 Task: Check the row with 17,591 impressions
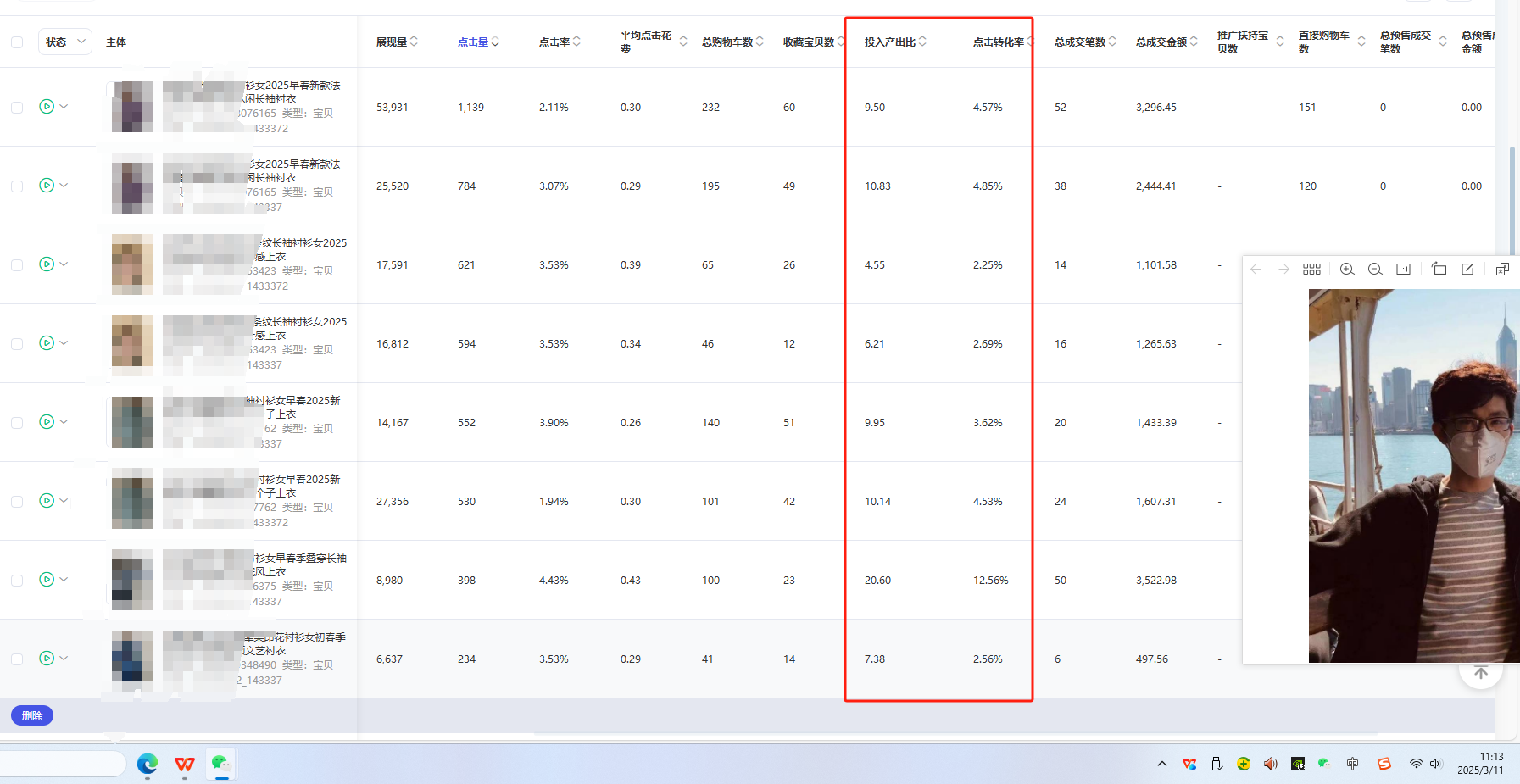tap(17, 265)
